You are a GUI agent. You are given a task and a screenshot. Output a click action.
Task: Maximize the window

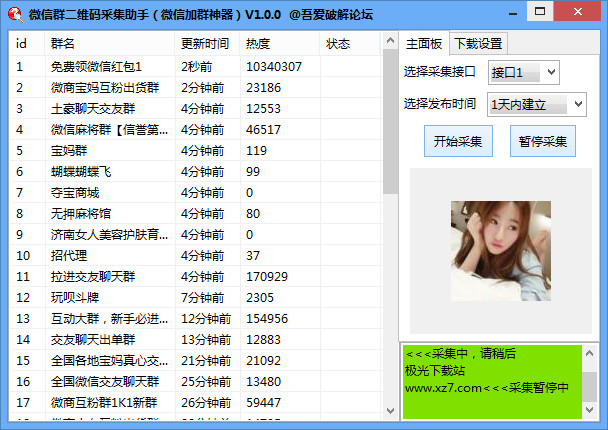pyautogui.click(x=540, y=11)
